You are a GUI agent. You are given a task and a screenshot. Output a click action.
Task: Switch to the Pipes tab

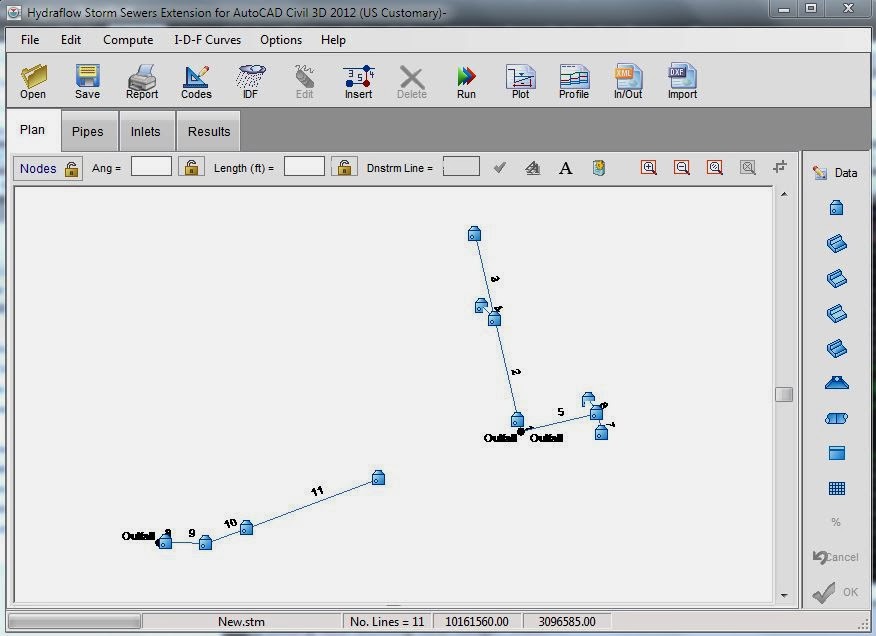click(88, 131)
